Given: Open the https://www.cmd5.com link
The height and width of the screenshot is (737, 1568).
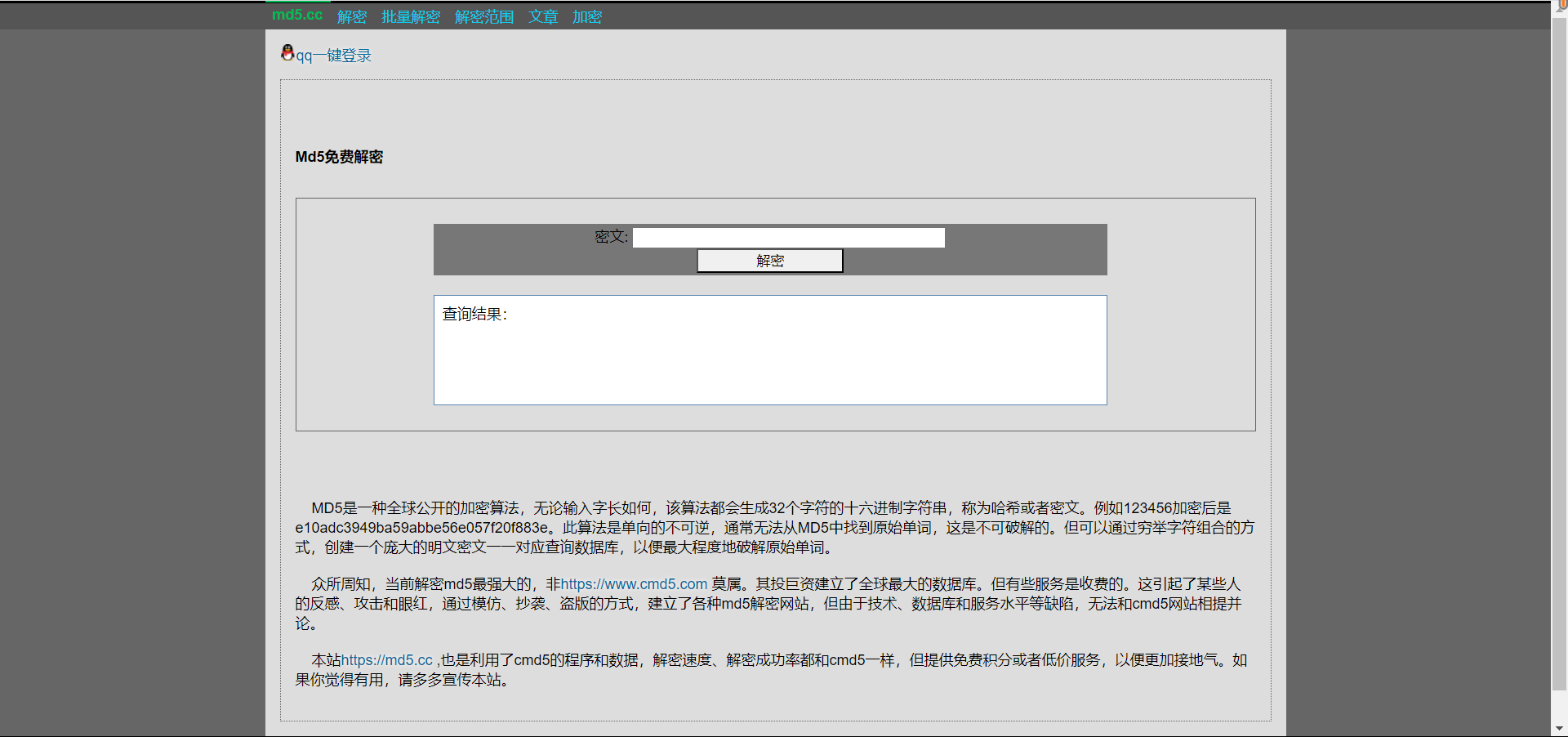Looking at the screenshot, I should (x=635, y=584).
